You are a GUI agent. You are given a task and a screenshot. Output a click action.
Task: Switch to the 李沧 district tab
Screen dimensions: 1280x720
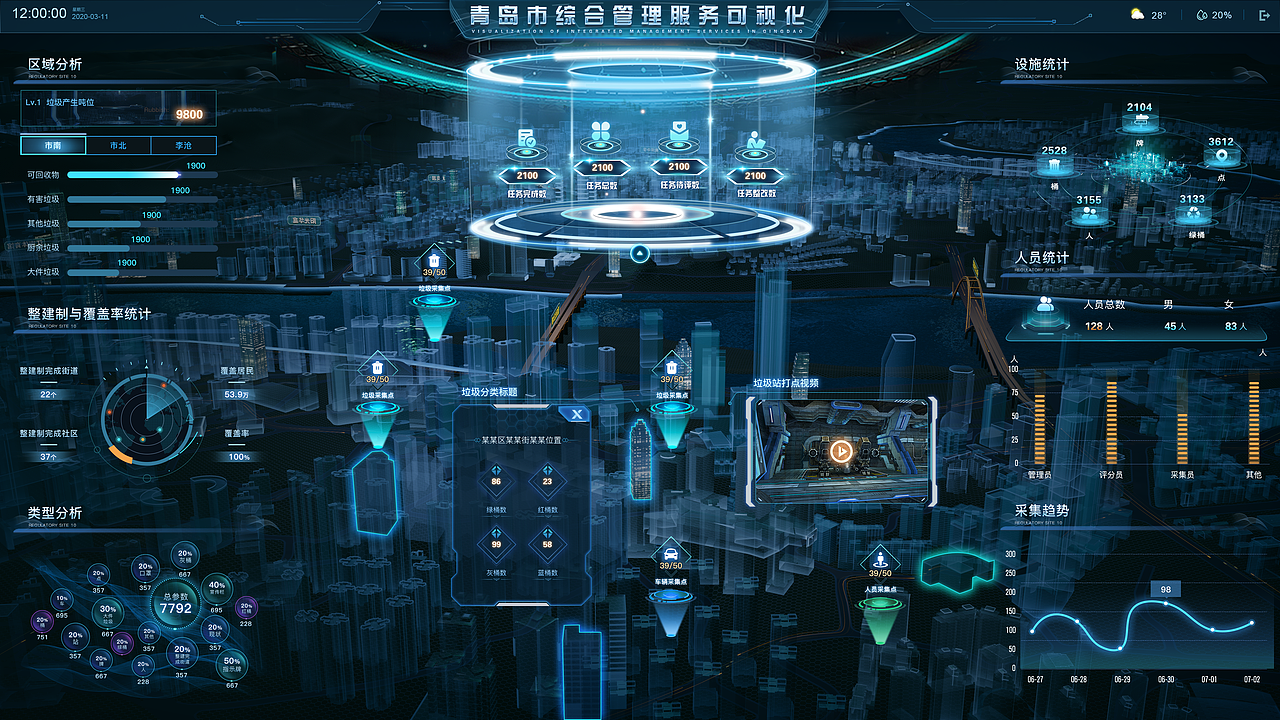[184, 145]
